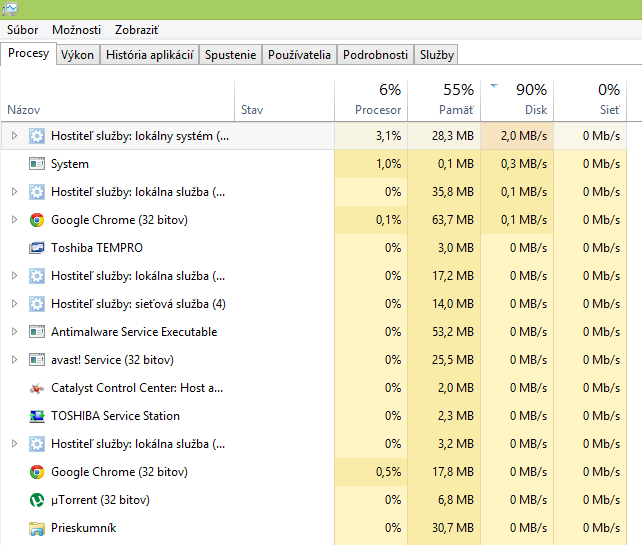Open the História aplikácií tab
Viewport: 642px width, 545px height.
click(149, 55)
